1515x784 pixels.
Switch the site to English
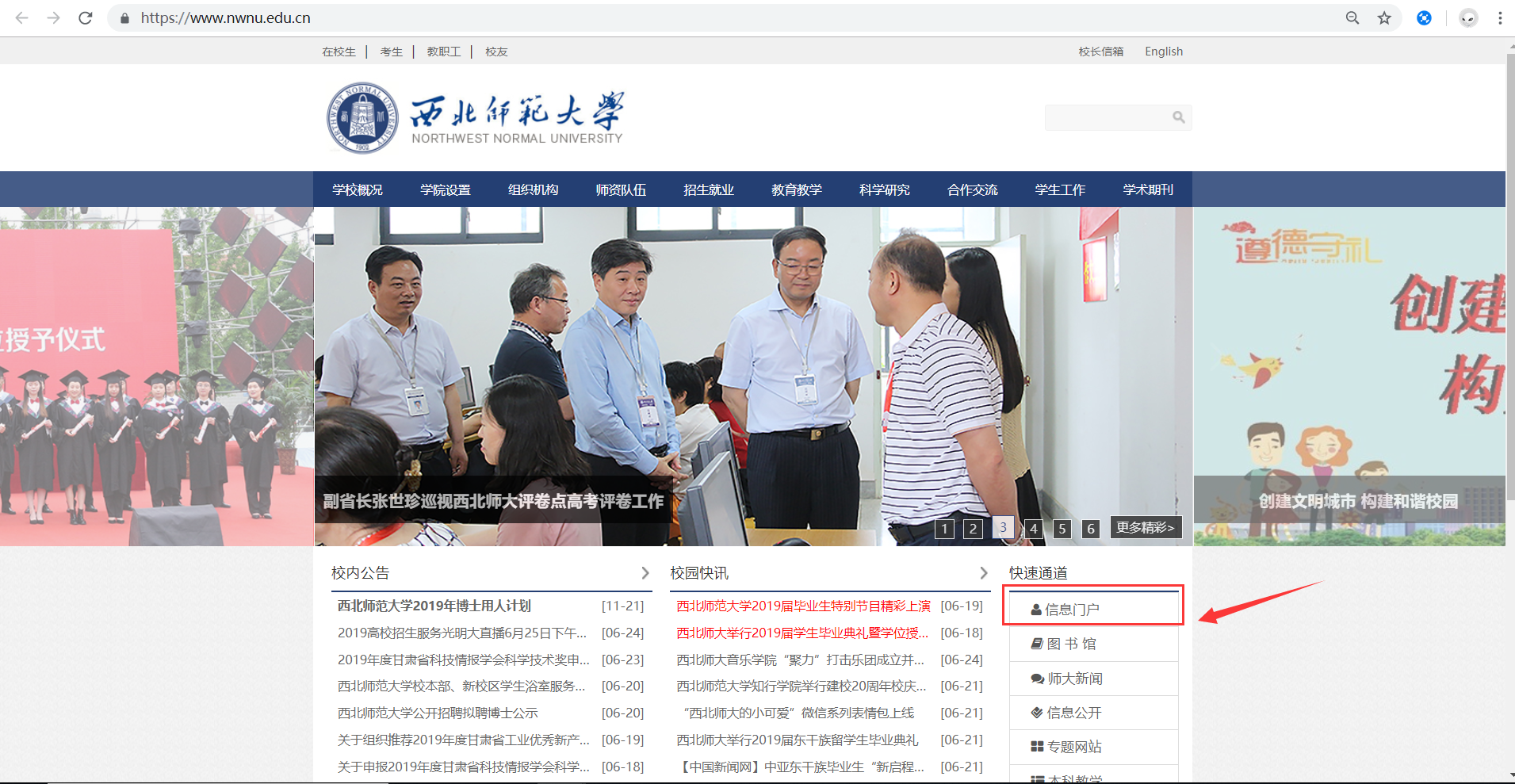point(1163,52)
